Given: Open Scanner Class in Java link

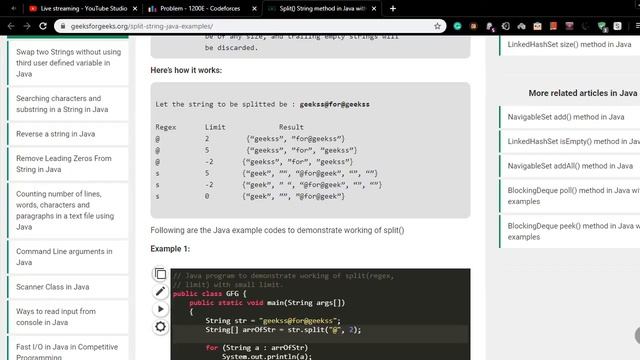Looking at the screenshot, I should (x=53, y=287).
